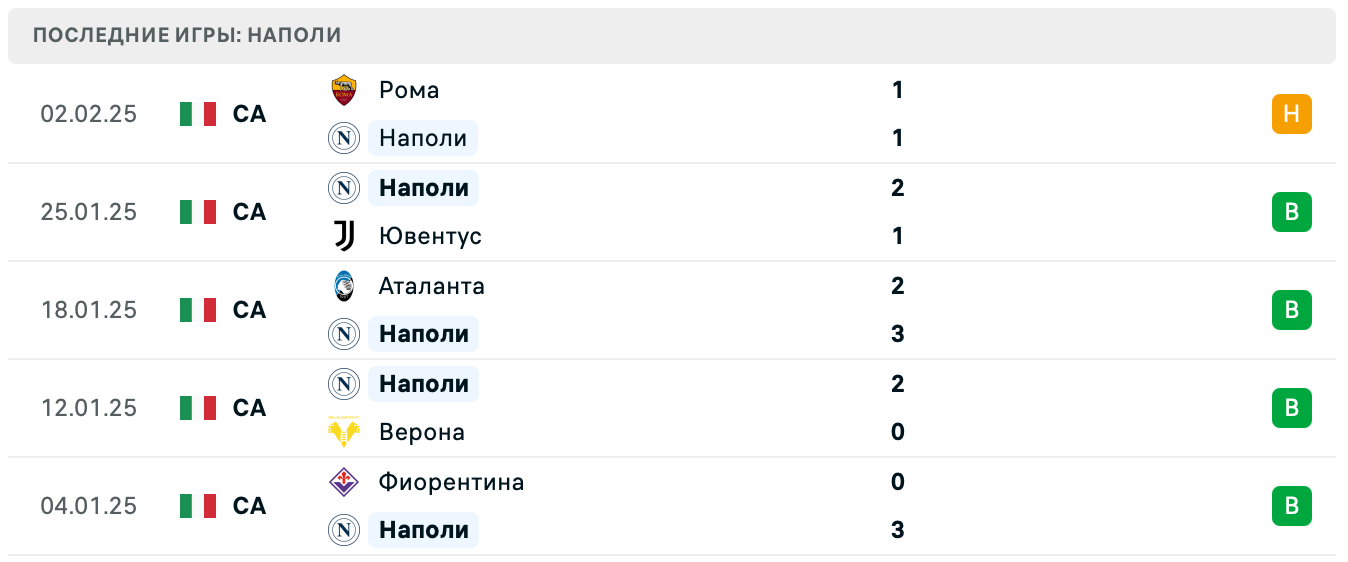Click green win badge for Fiorentina match
This screenshot has width=1348, height=562.
click(1291, 506)
